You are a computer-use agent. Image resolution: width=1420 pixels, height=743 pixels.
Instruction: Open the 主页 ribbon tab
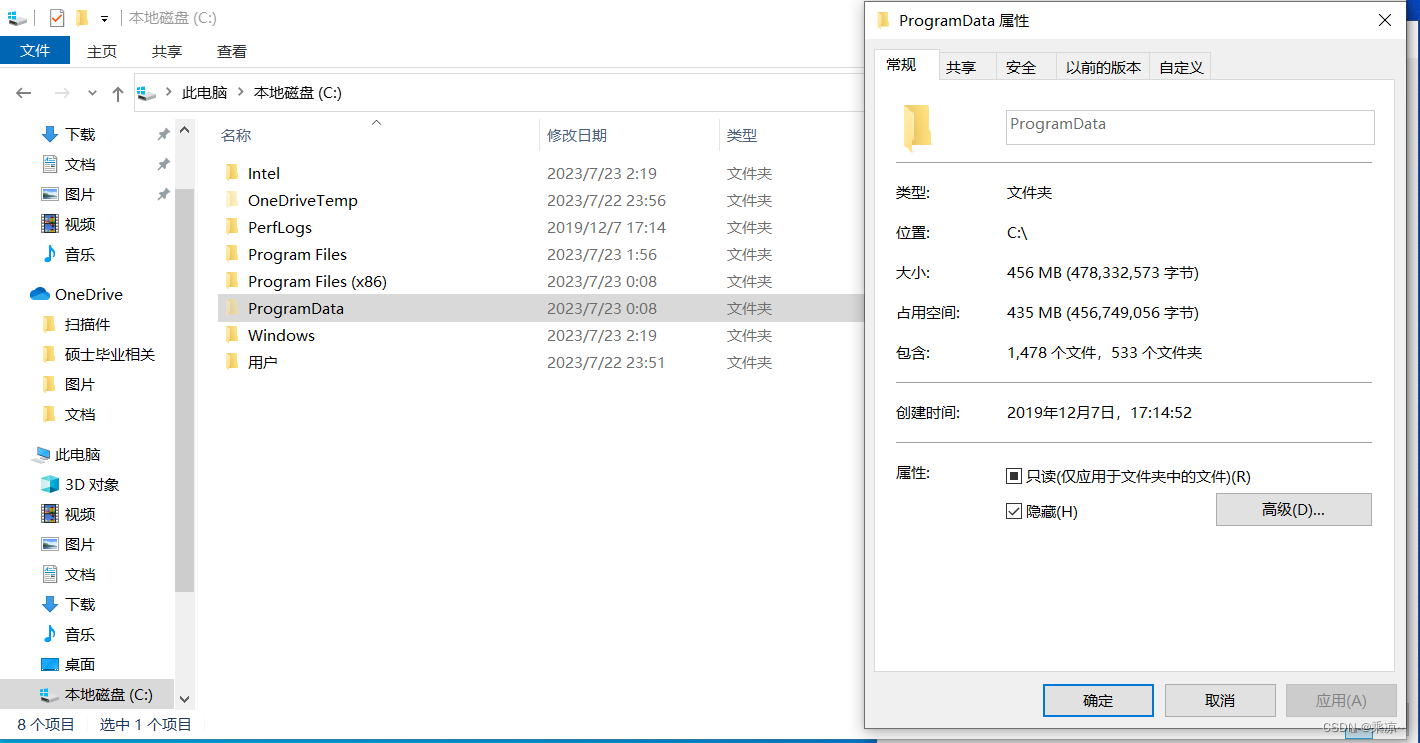tap(102, 51)
